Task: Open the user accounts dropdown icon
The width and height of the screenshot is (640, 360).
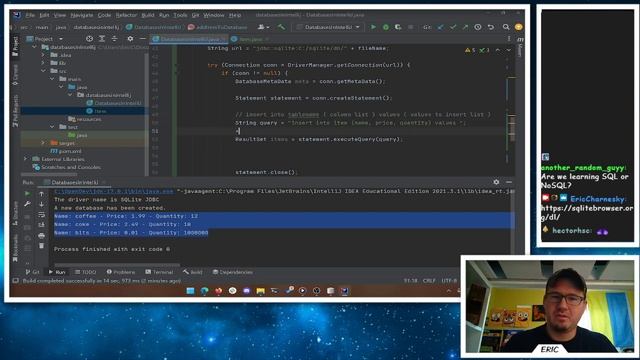Action: point(263,27)
